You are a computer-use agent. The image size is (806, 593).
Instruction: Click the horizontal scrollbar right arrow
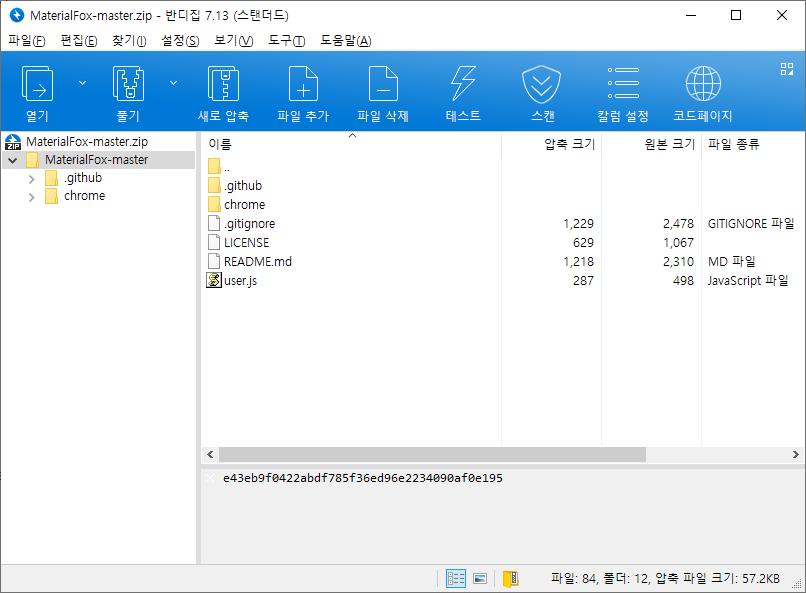(x=795, y=454)
